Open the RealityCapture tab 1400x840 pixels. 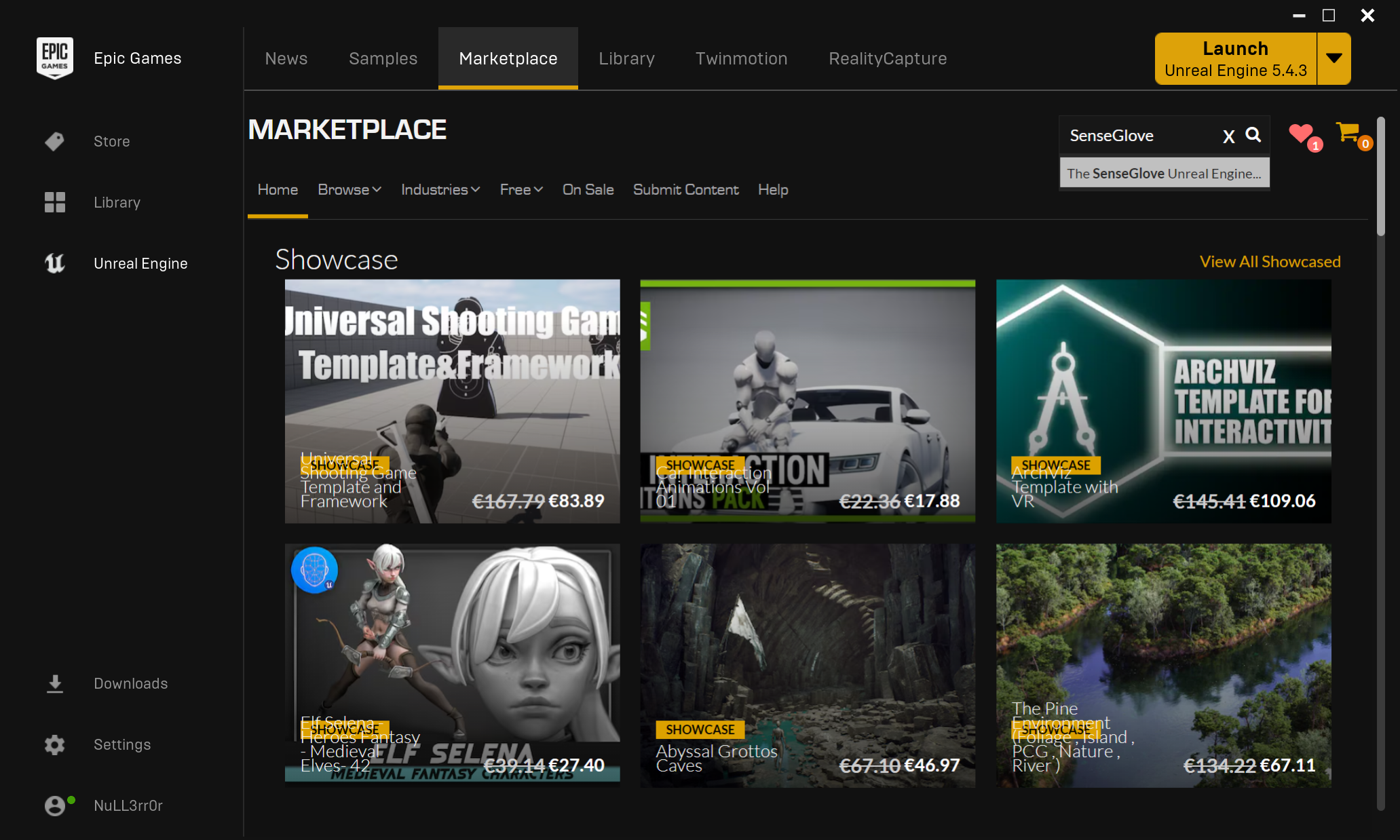(x=888, y=58)
